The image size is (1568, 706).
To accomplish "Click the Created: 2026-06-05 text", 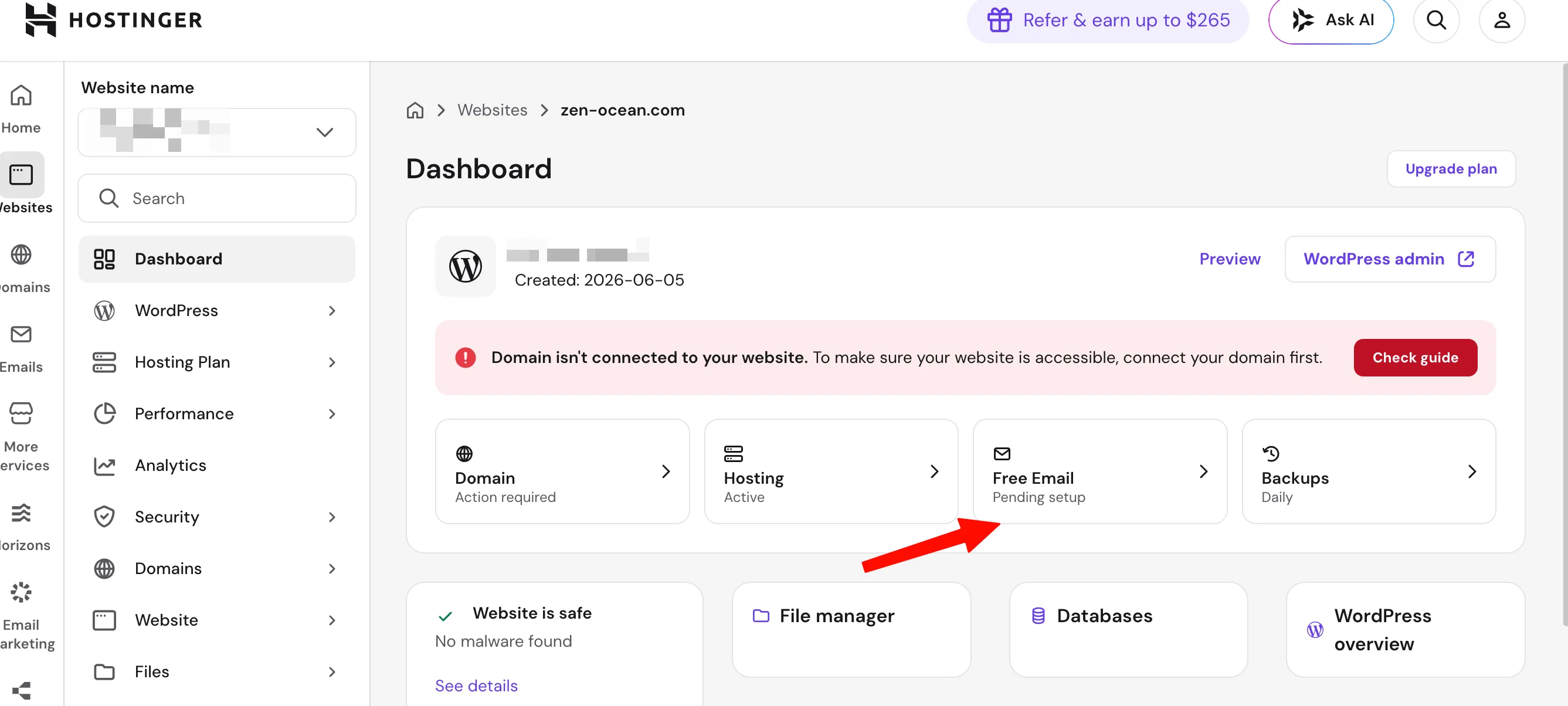I will tap(599, 280).
